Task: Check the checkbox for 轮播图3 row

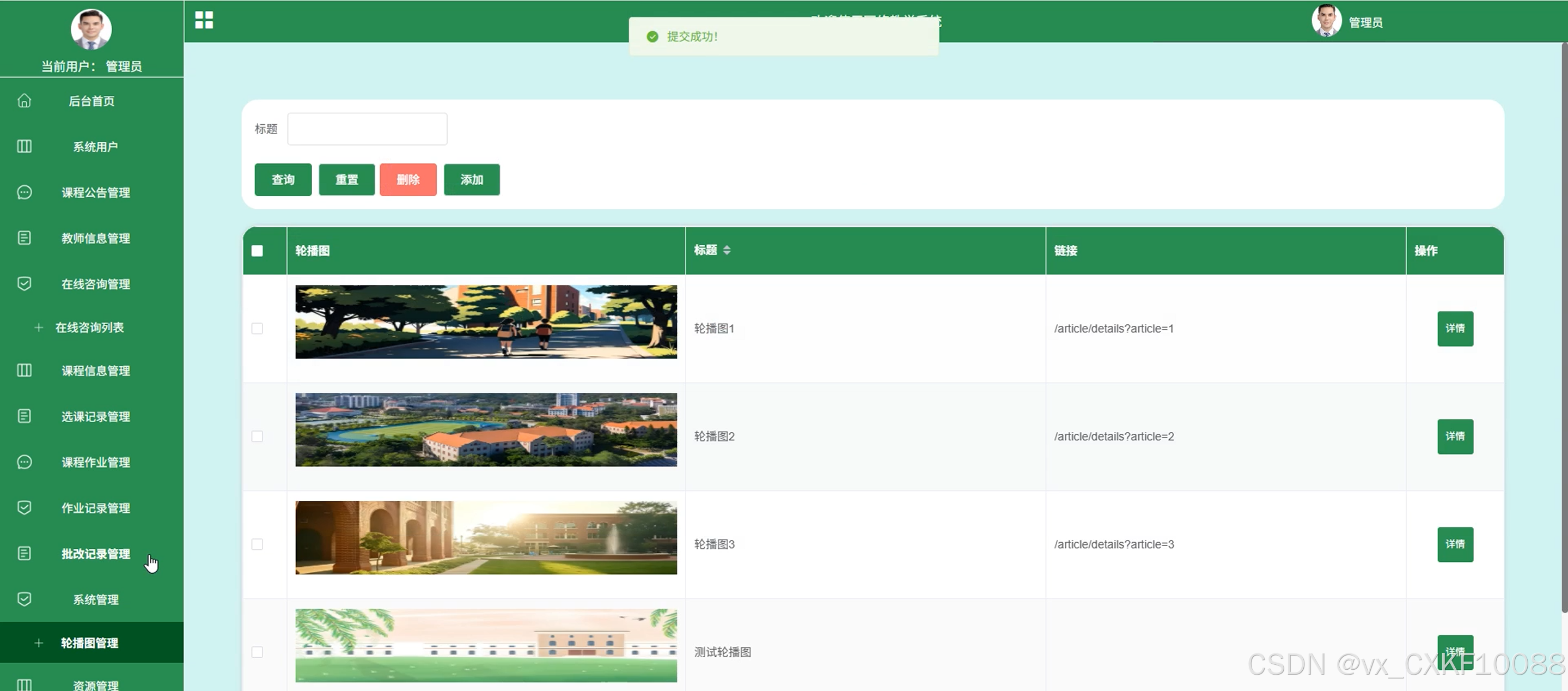Action: pos(257,544)
